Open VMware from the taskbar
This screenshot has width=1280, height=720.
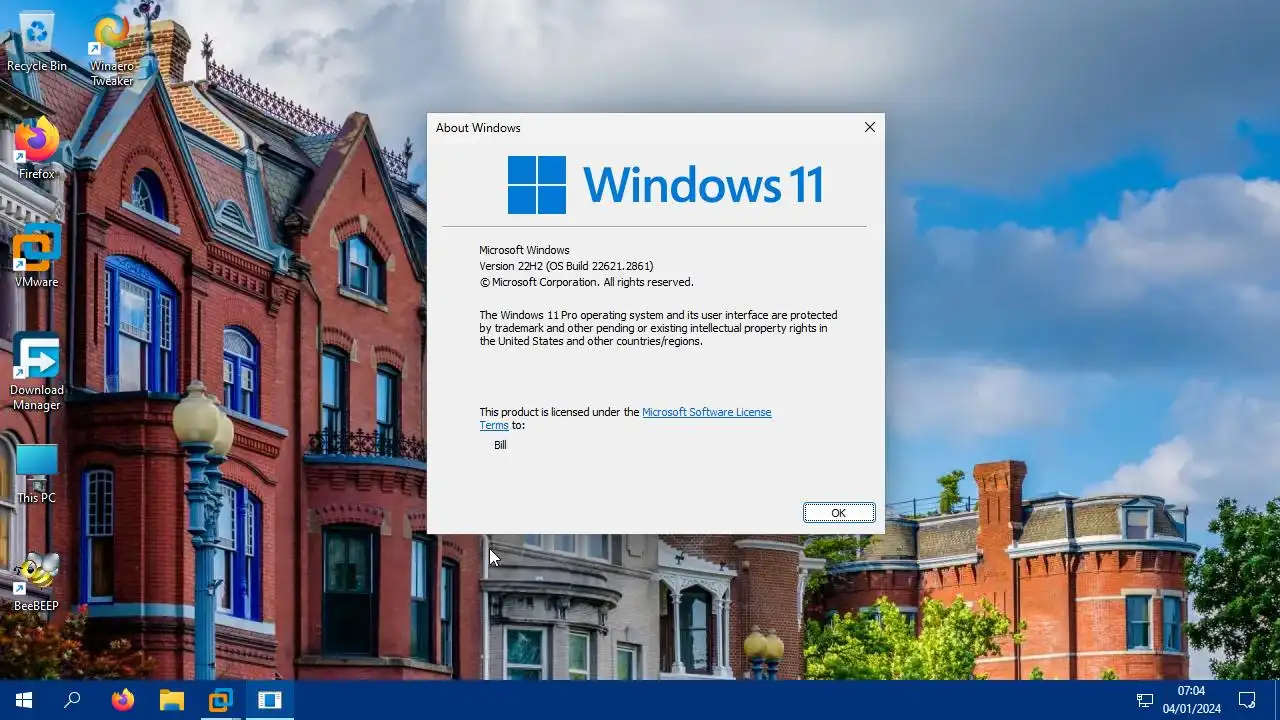pos(221,700)
